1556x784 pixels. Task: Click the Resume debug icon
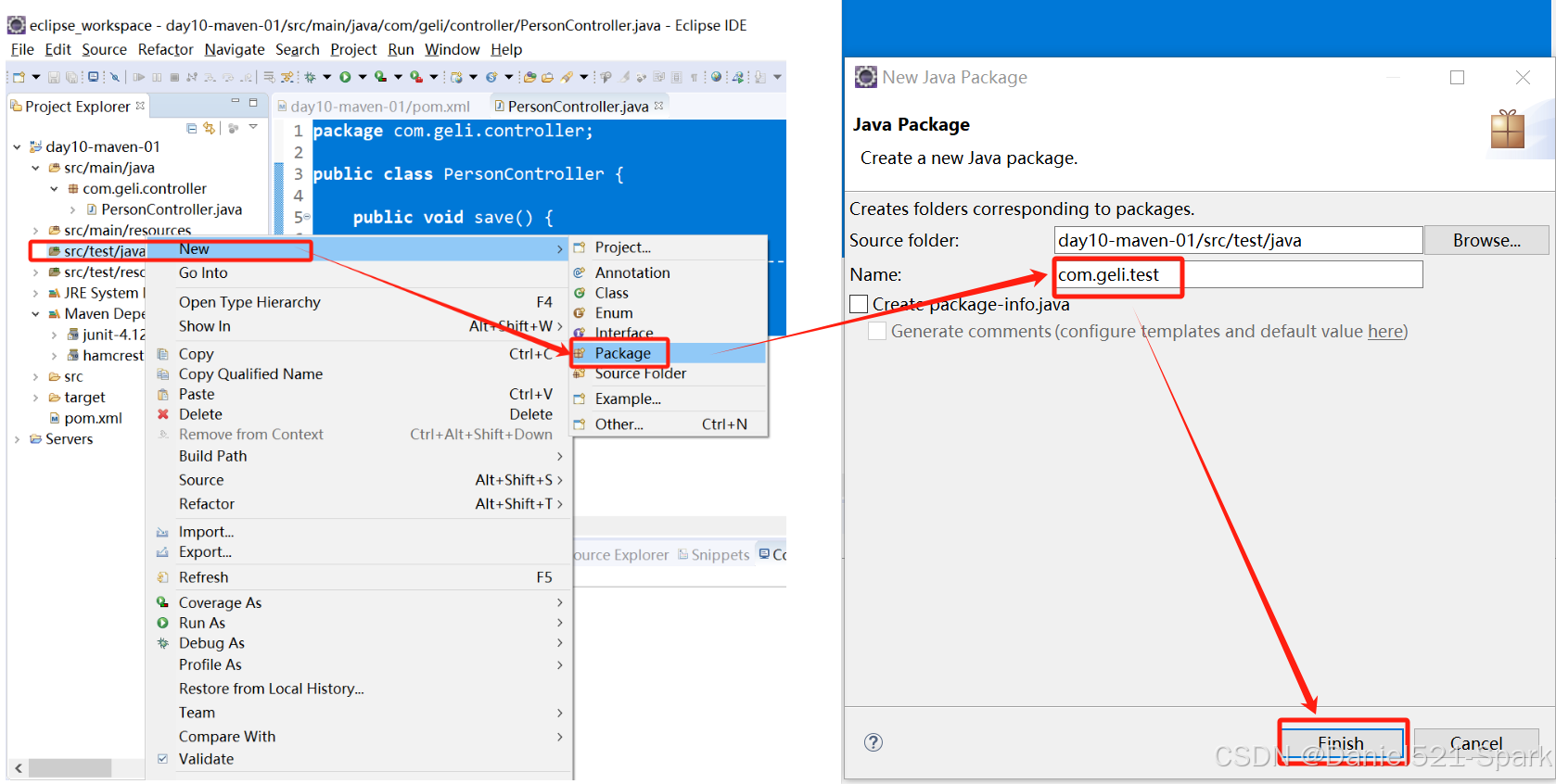click(138, 77)
